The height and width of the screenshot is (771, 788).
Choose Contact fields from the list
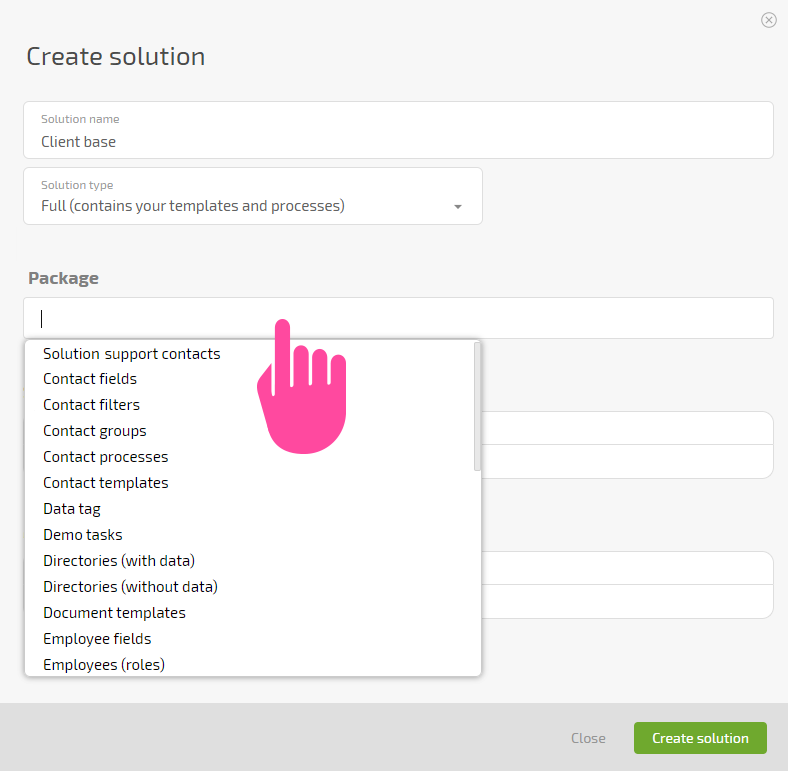coord(90,379)
